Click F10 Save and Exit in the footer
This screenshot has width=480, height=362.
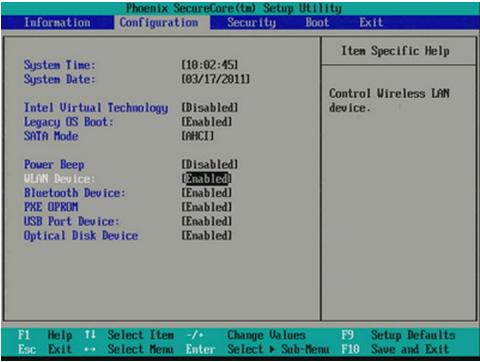(395, 349)
